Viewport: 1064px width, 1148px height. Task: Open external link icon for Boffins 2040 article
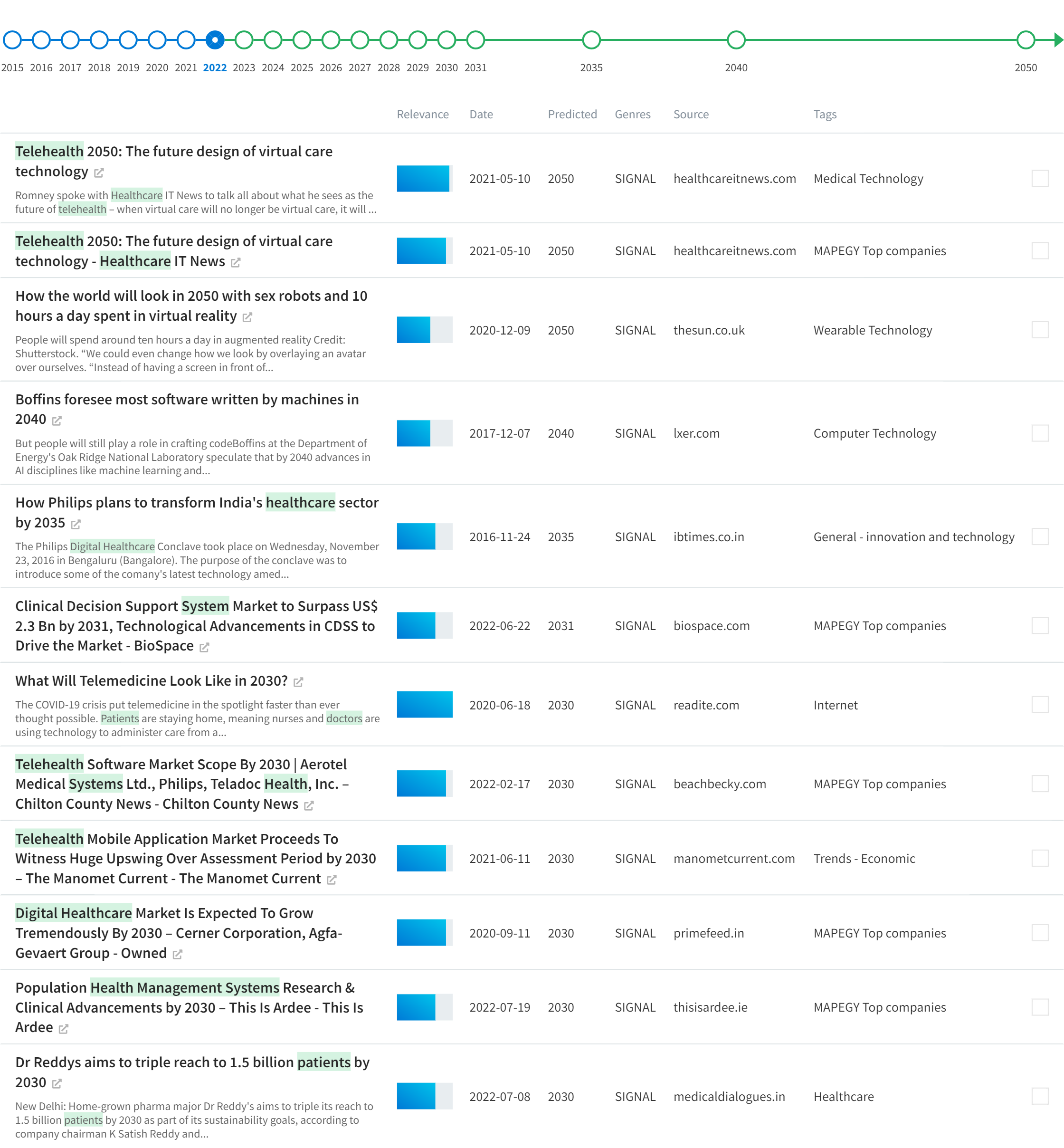tap(57, 421)
